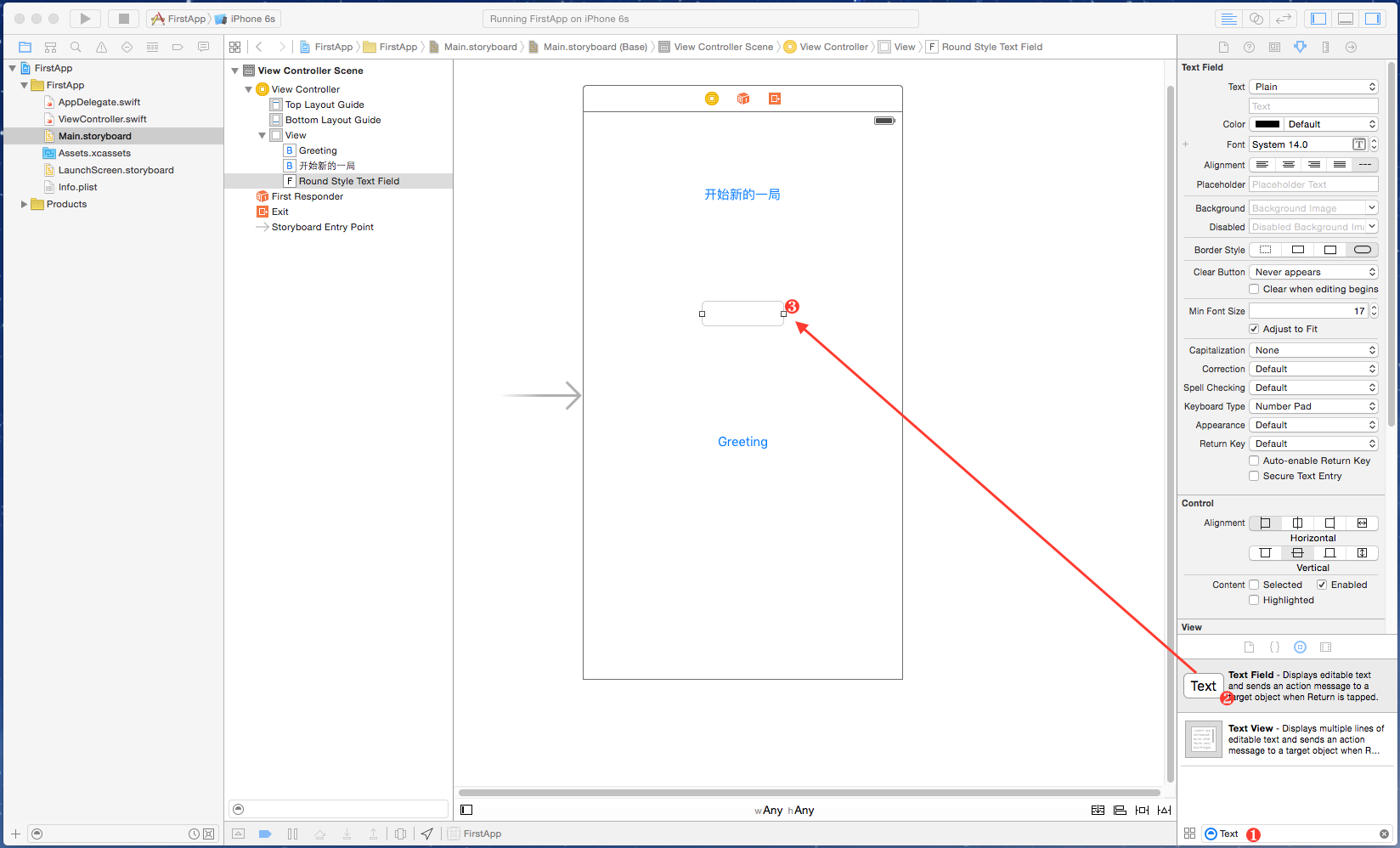
Task: Select Greeting button in document outline
Action: [318, 150]
